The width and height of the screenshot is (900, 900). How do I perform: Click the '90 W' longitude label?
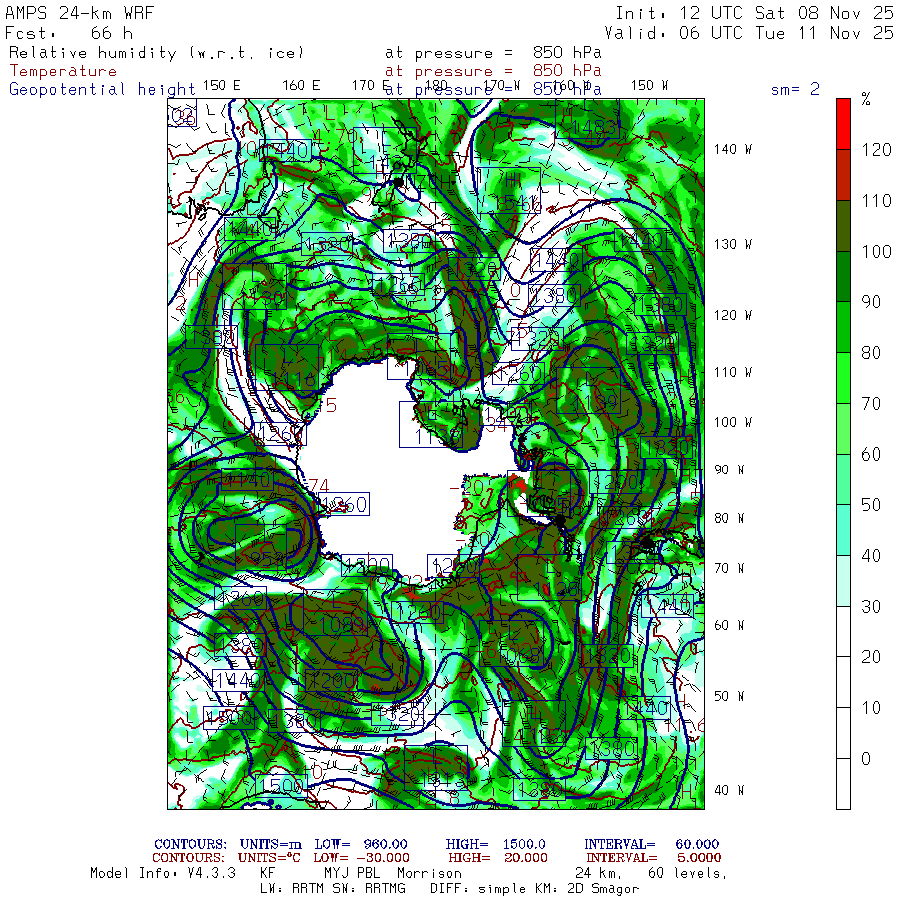pos(729,470)
